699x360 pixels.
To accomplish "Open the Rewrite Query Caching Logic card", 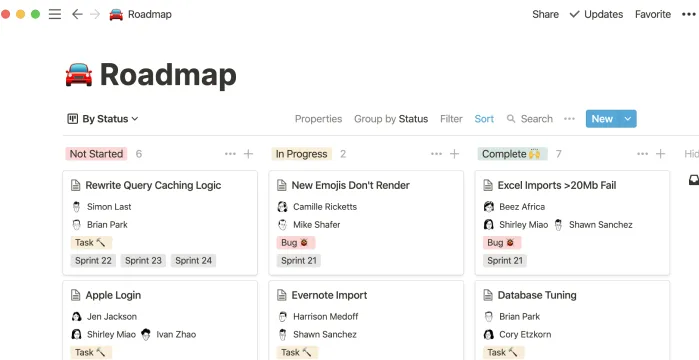I will click(x=160, y=223).
